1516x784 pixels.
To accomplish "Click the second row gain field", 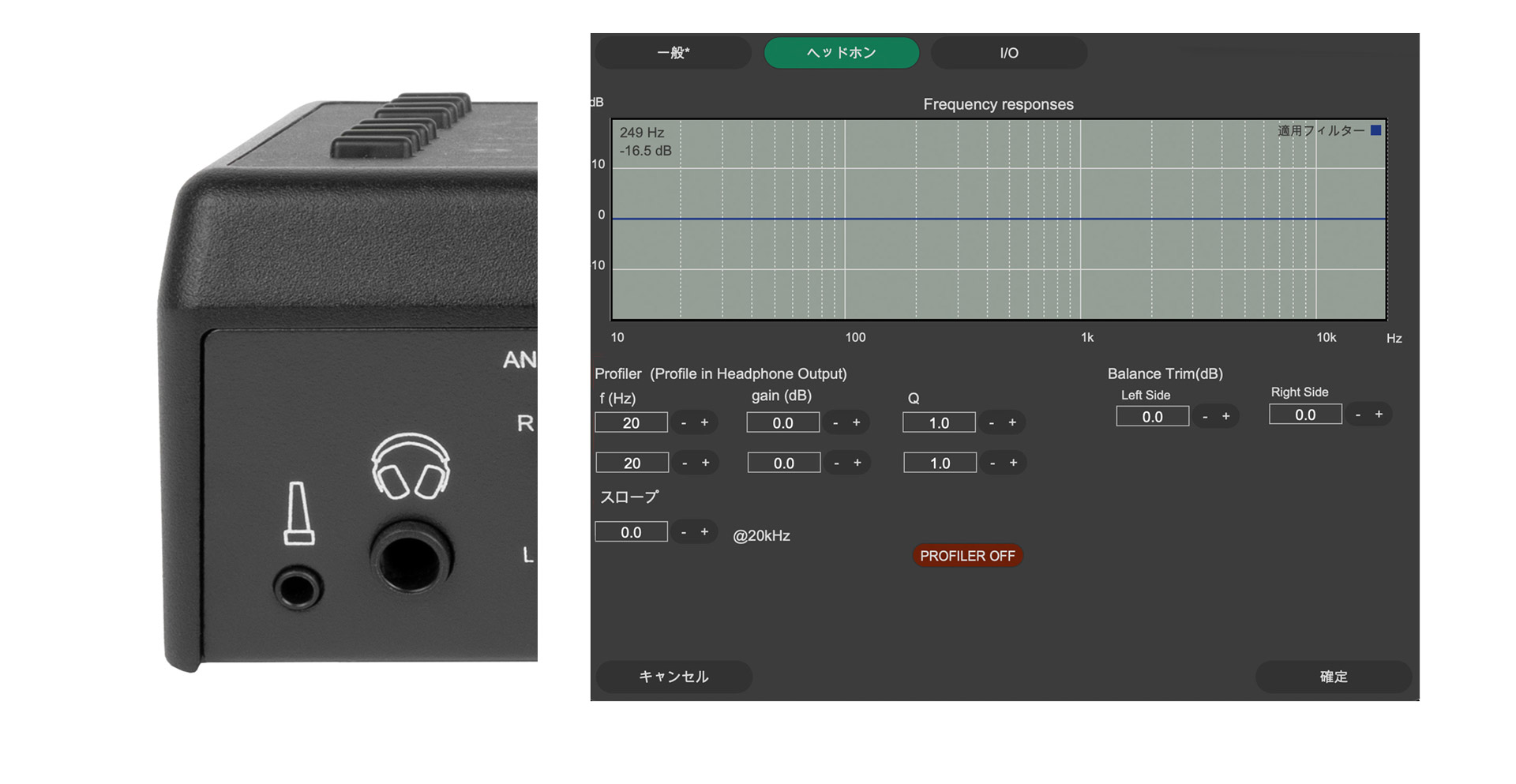I will (x=784, y=463).
